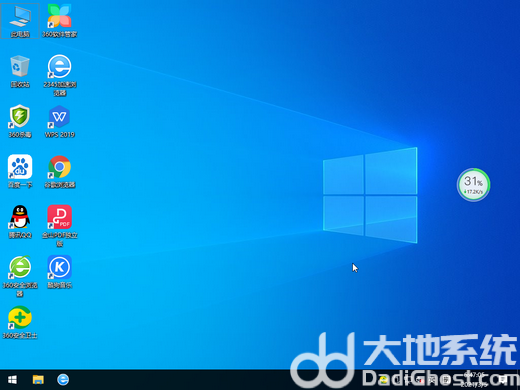The height and width of the screenshot is (390, 520).
Task: Open the WPS 2019 shortcut
Action: tap(60, 121)
